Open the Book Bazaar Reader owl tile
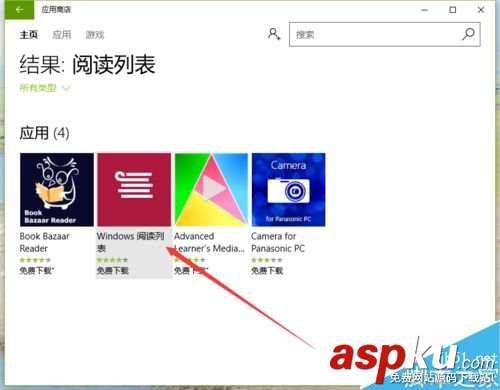 57,190
